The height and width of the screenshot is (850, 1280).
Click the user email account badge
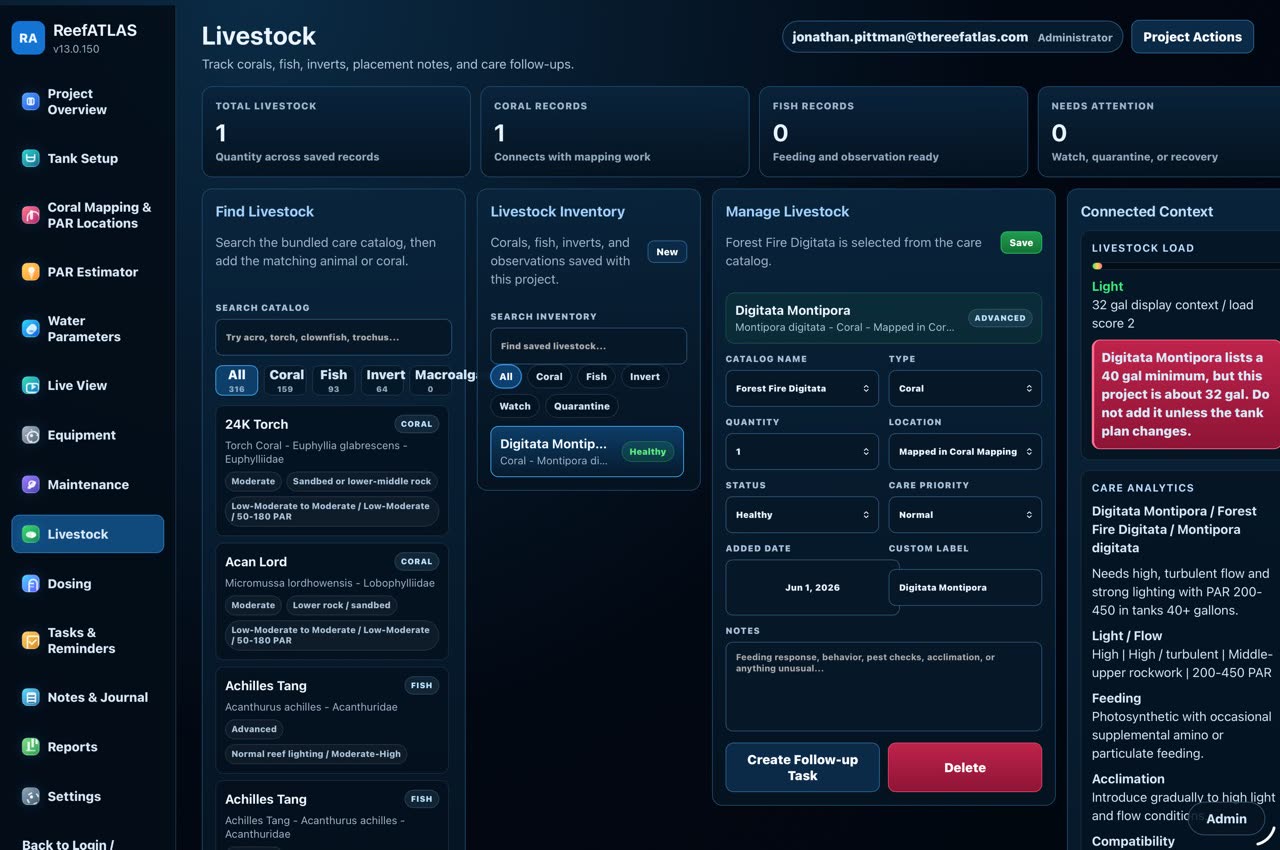click(x=952, y=37)
